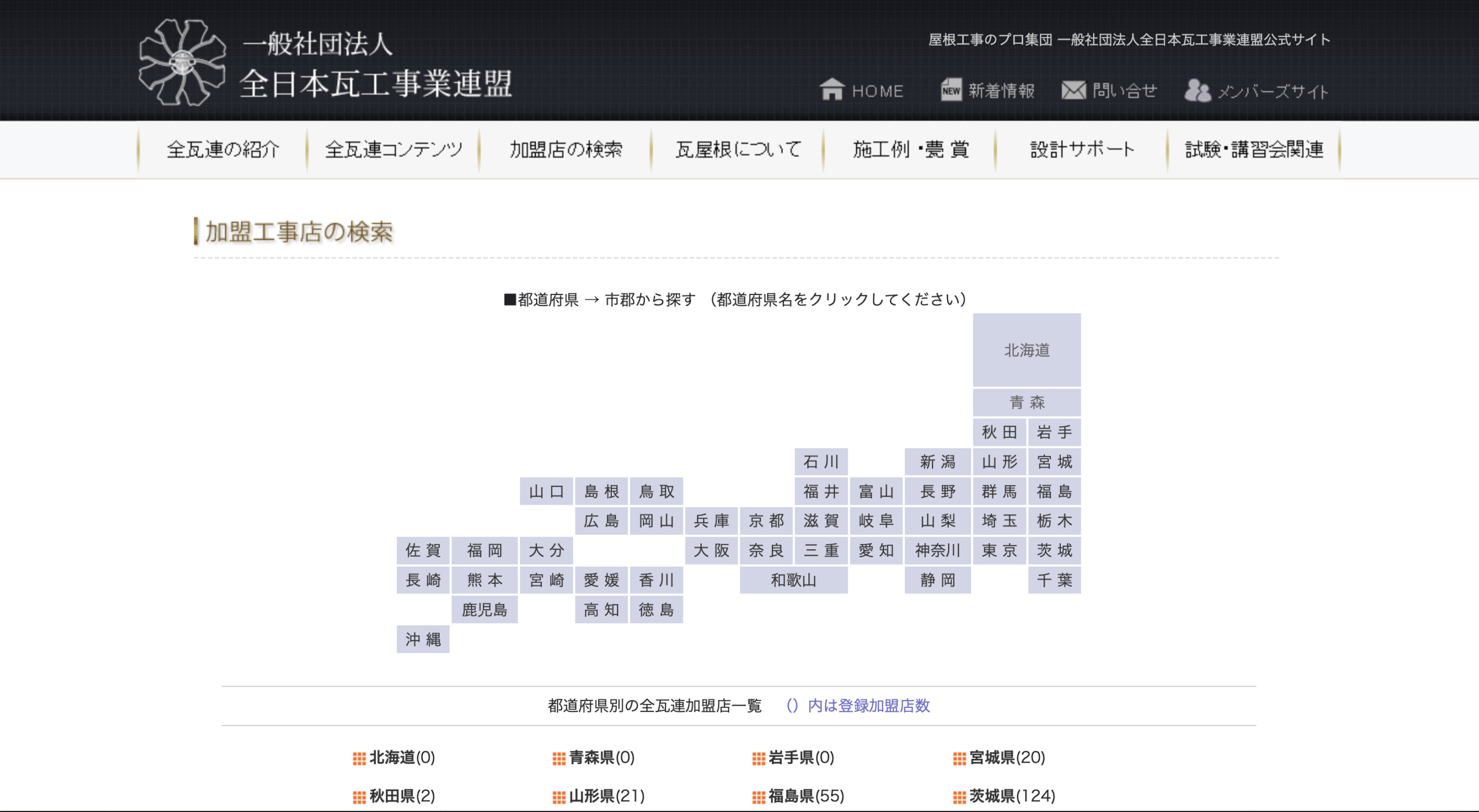Select 岐阜 map tile
Screen dimensions: 1479x812
coord(876,521)
